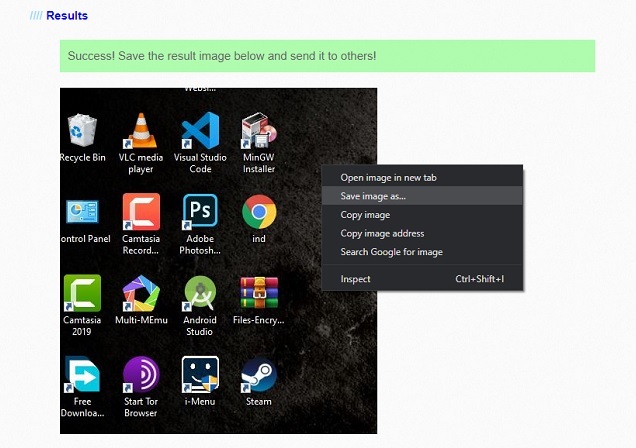Image resolution: width=636 pixels, height=448 pixels.
Task: Select the Control Panel icon
Action: point(82,211)
